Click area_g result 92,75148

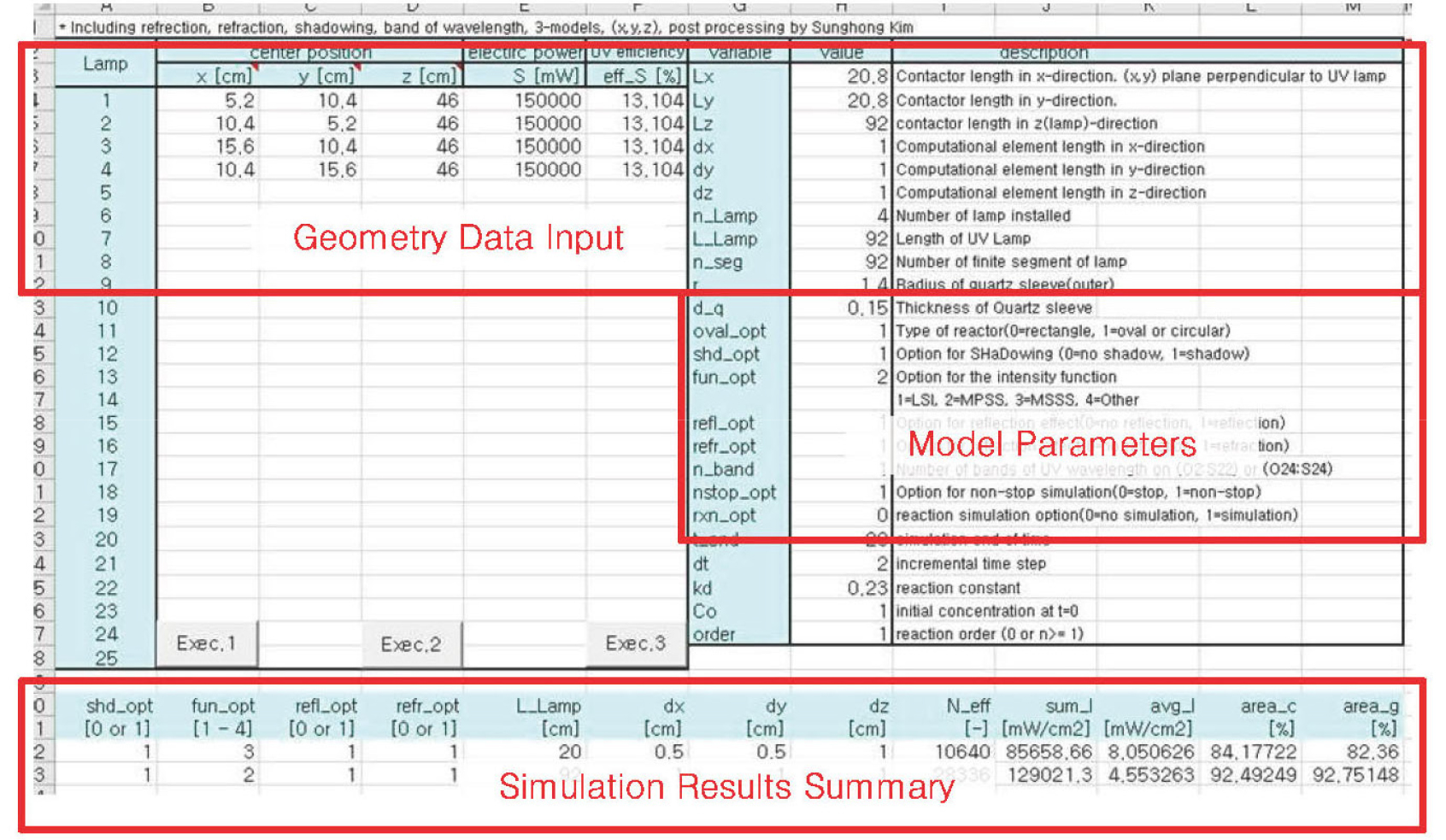[x=1354, y=775]
